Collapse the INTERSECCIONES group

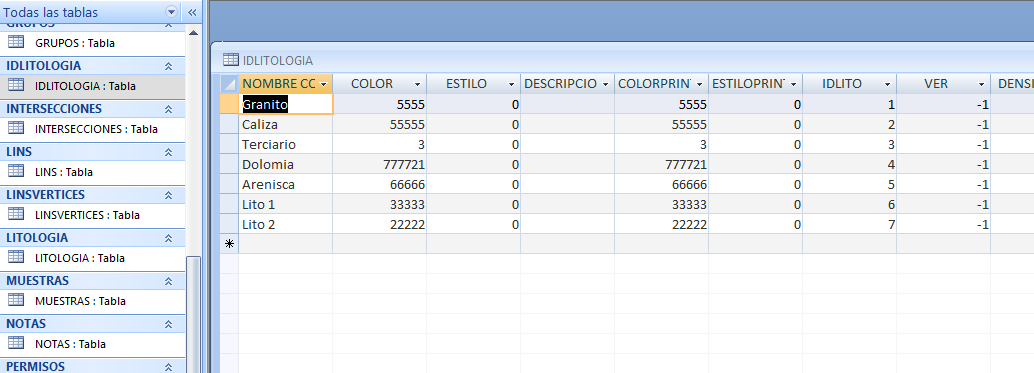[x=168, y=109]
